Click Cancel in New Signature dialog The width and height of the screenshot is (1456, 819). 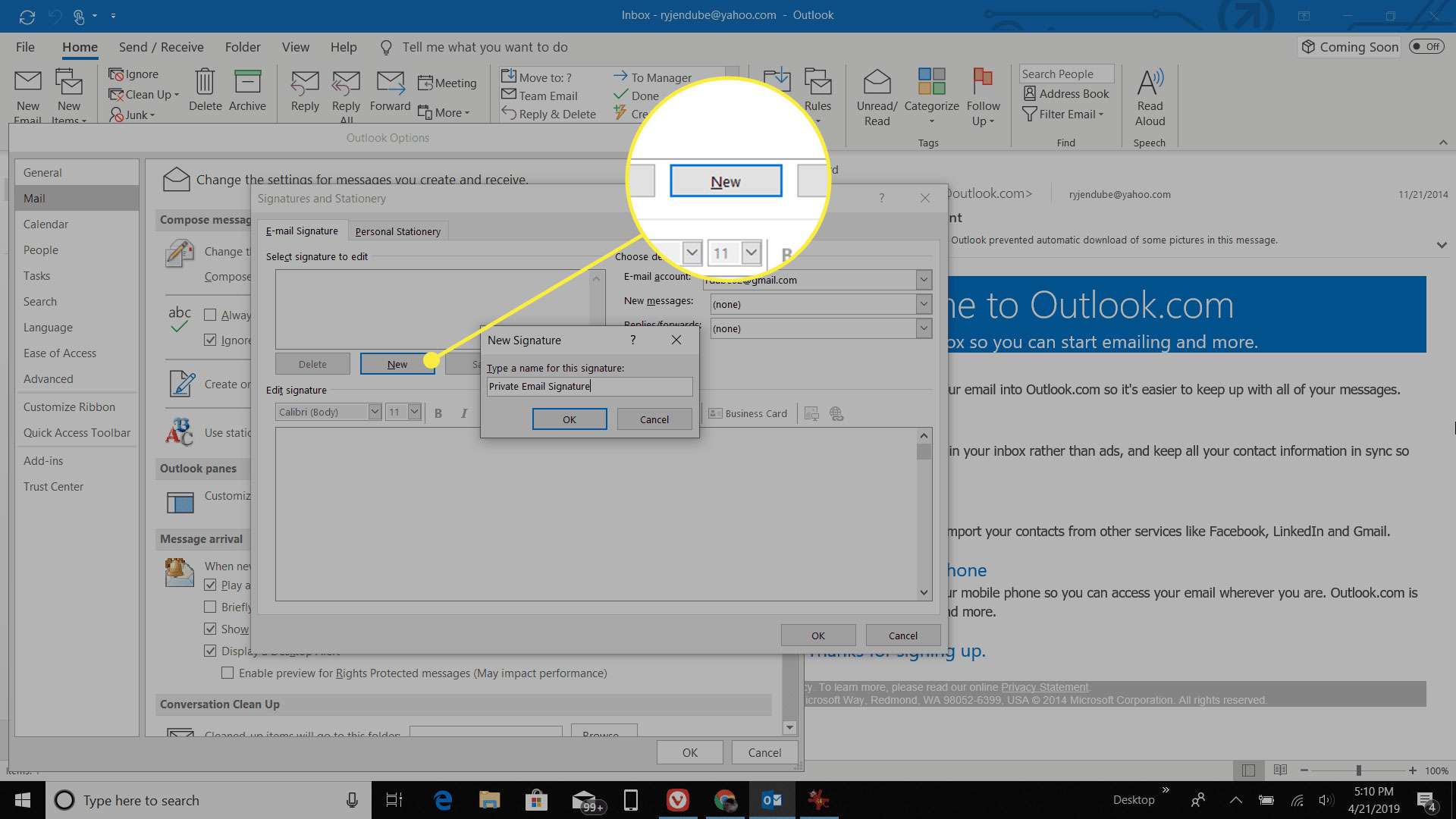(x=654, y=419)
